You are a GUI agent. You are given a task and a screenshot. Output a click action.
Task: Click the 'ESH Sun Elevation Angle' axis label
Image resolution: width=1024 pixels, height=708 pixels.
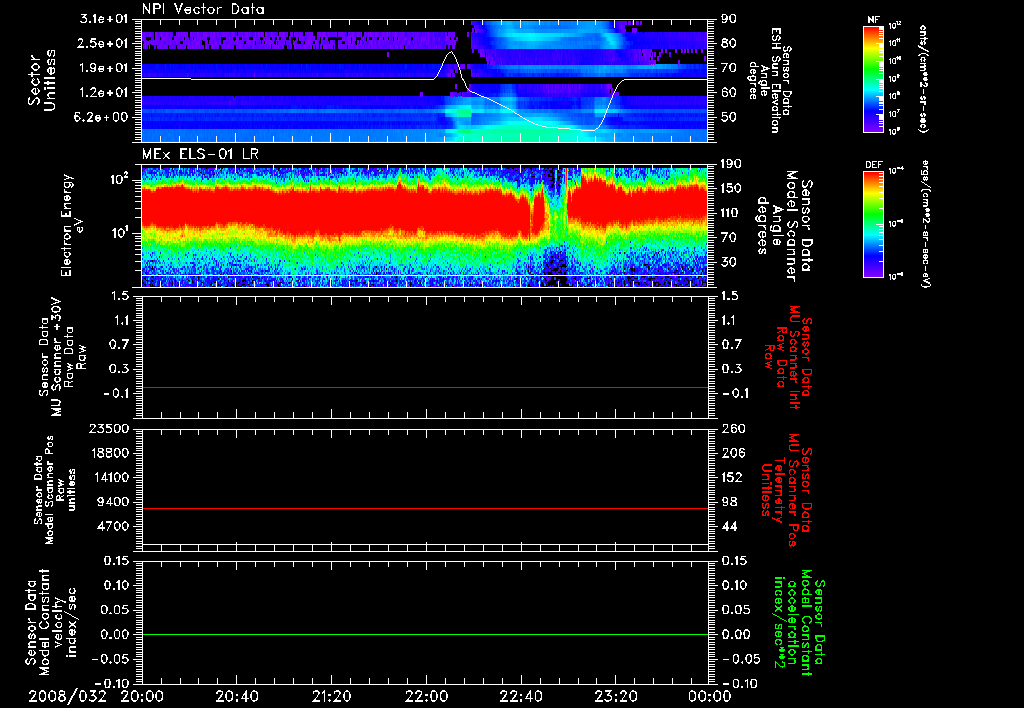tap(770, 80)
